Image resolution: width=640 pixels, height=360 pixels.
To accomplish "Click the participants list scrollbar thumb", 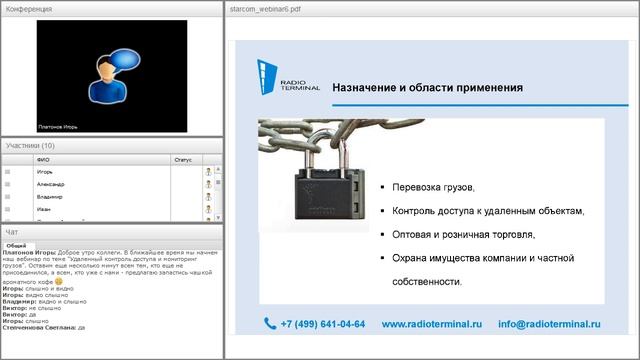I will 218,182.
